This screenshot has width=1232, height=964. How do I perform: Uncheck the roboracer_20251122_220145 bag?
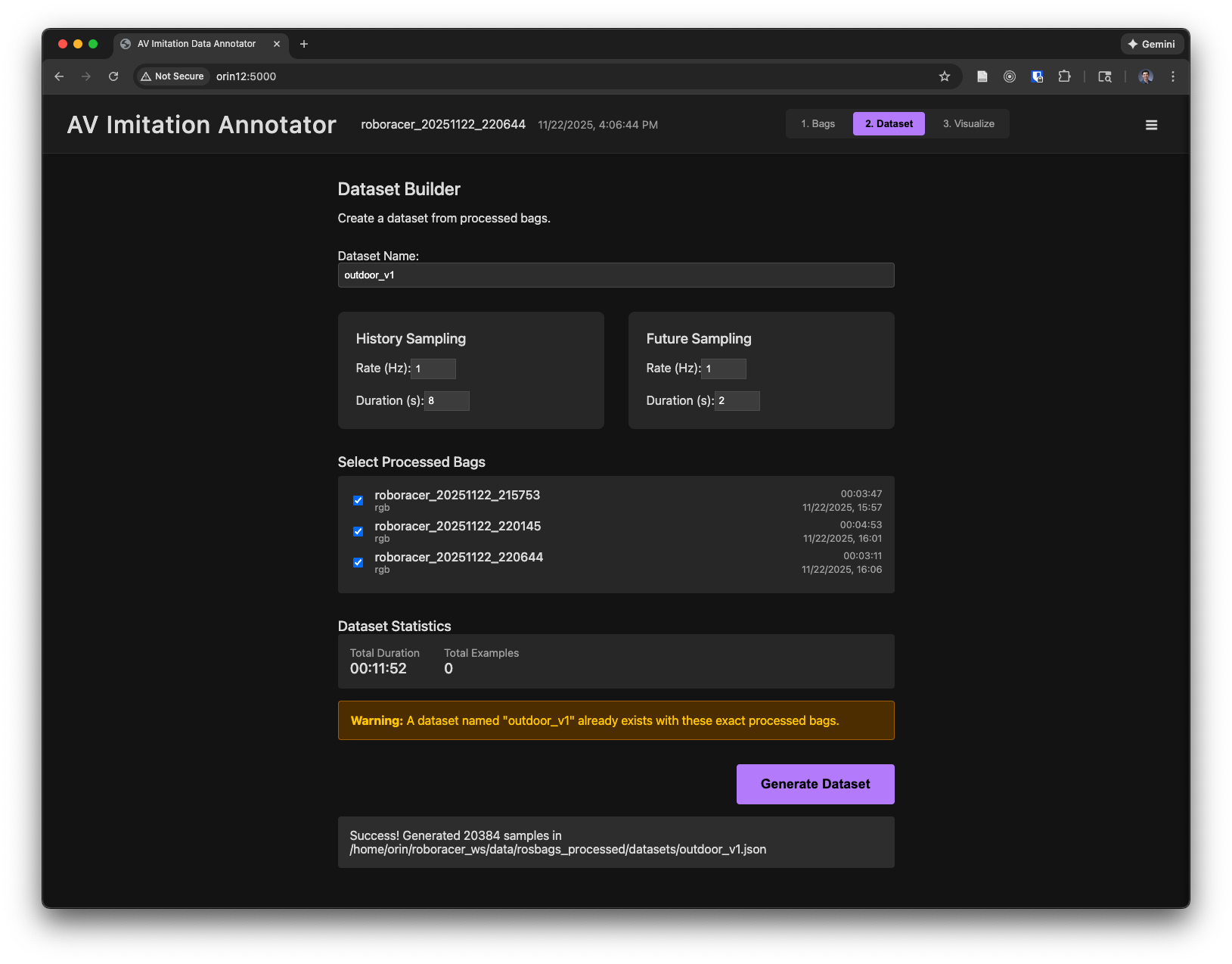point(358,531)
